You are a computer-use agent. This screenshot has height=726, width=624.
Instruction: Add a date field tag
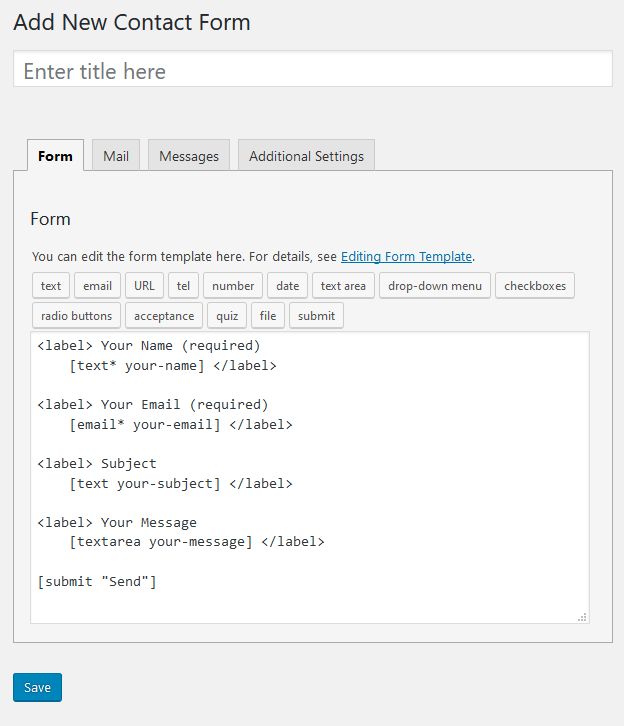pyautogui.click(x=288, y=286)
